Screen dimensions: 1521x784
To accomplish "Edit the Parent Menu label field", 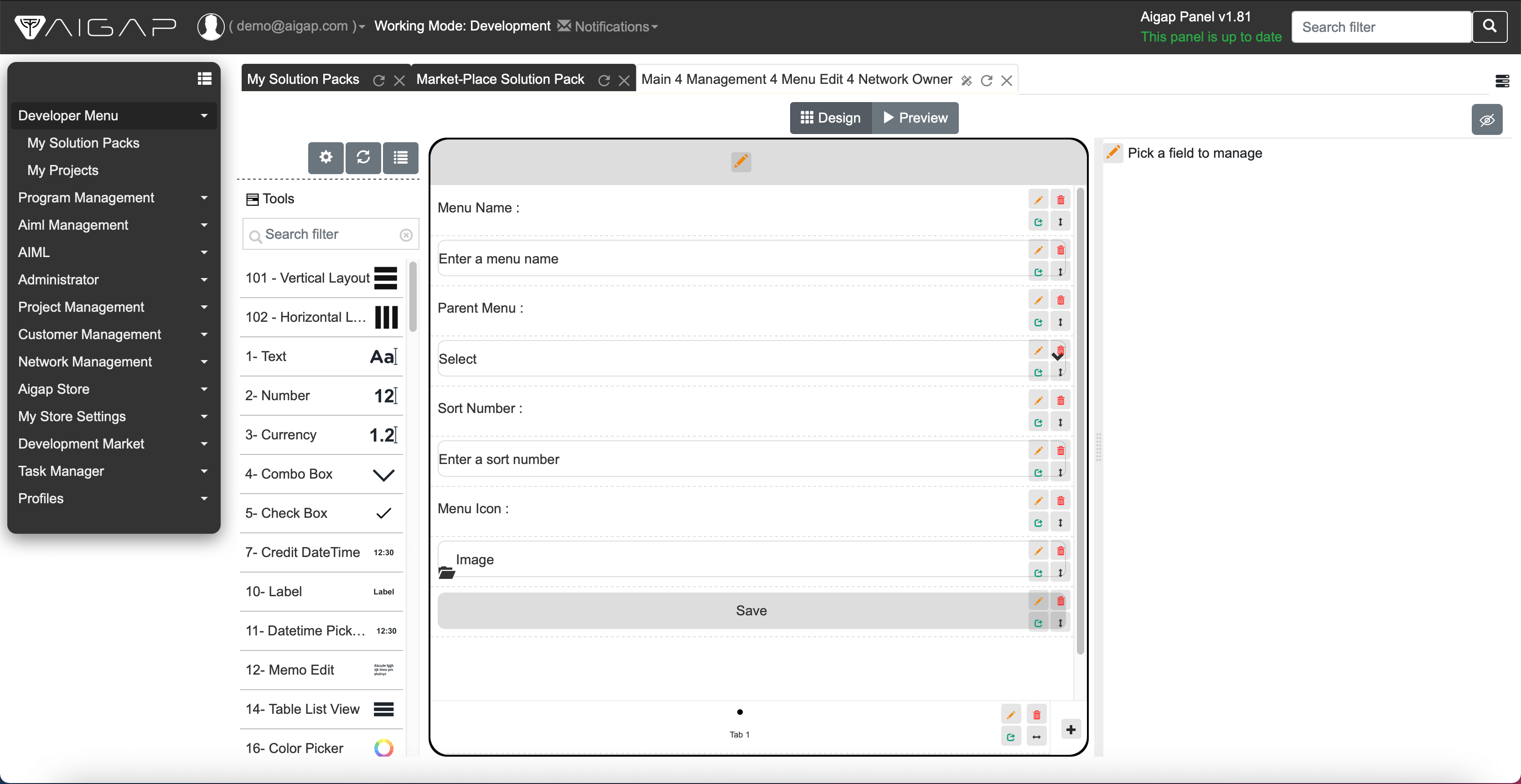I will tap(1038, 300).
